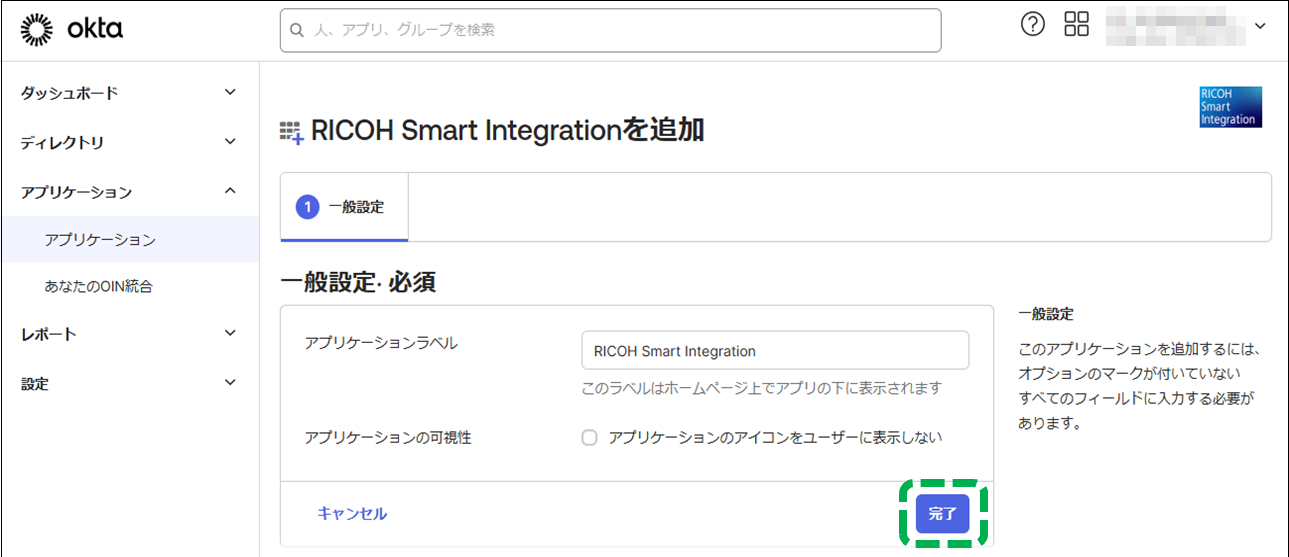Click the search magnifier icon
Image resolution: width=1289 pixels, height=557 pixels.
296,30
